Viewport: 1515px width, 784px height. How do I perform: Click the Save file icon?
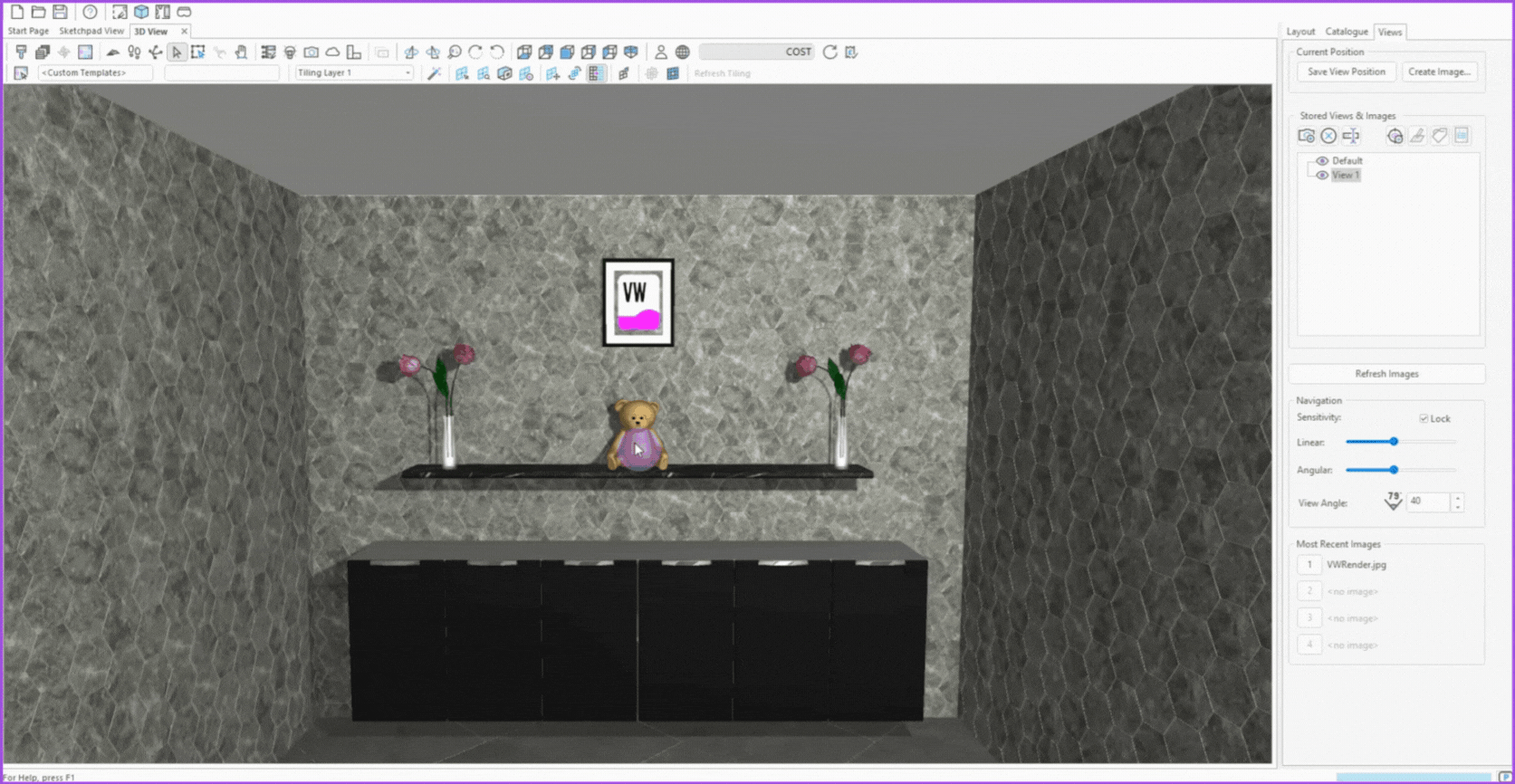(x=60, y=12)
